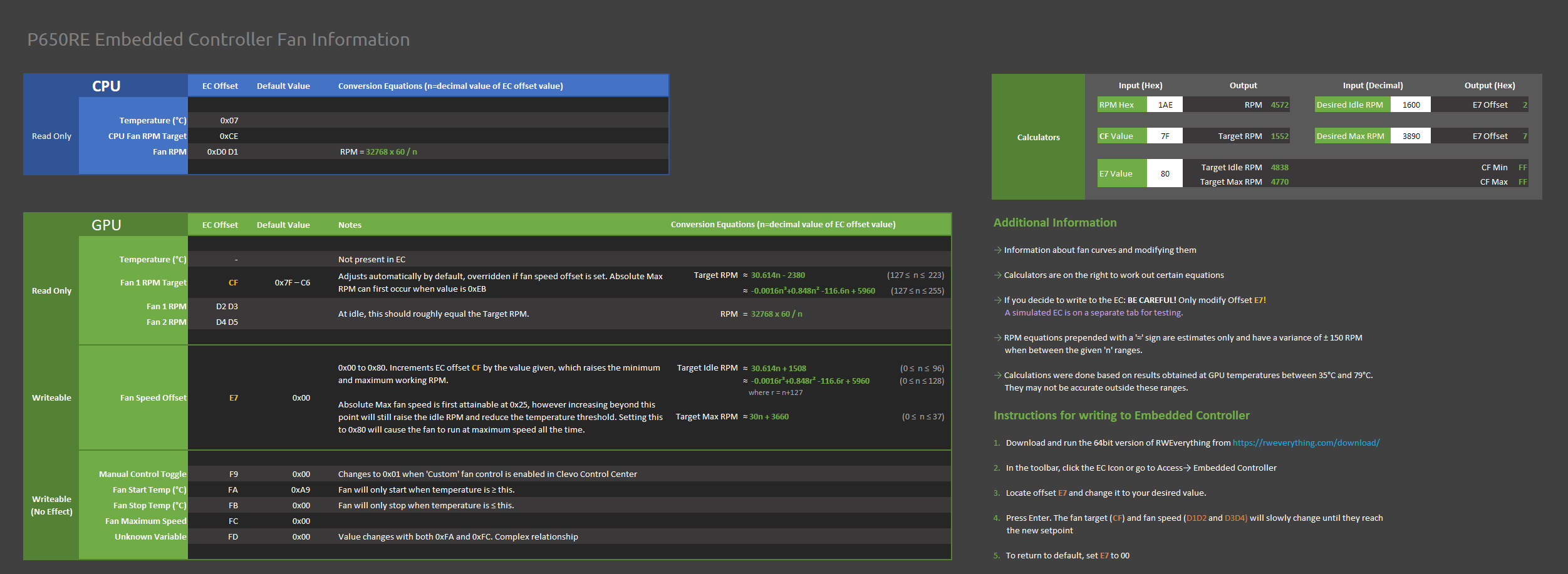Select the 'Fan 2 RPM' row label
The image size is (1568, 574).
[167, 322]
